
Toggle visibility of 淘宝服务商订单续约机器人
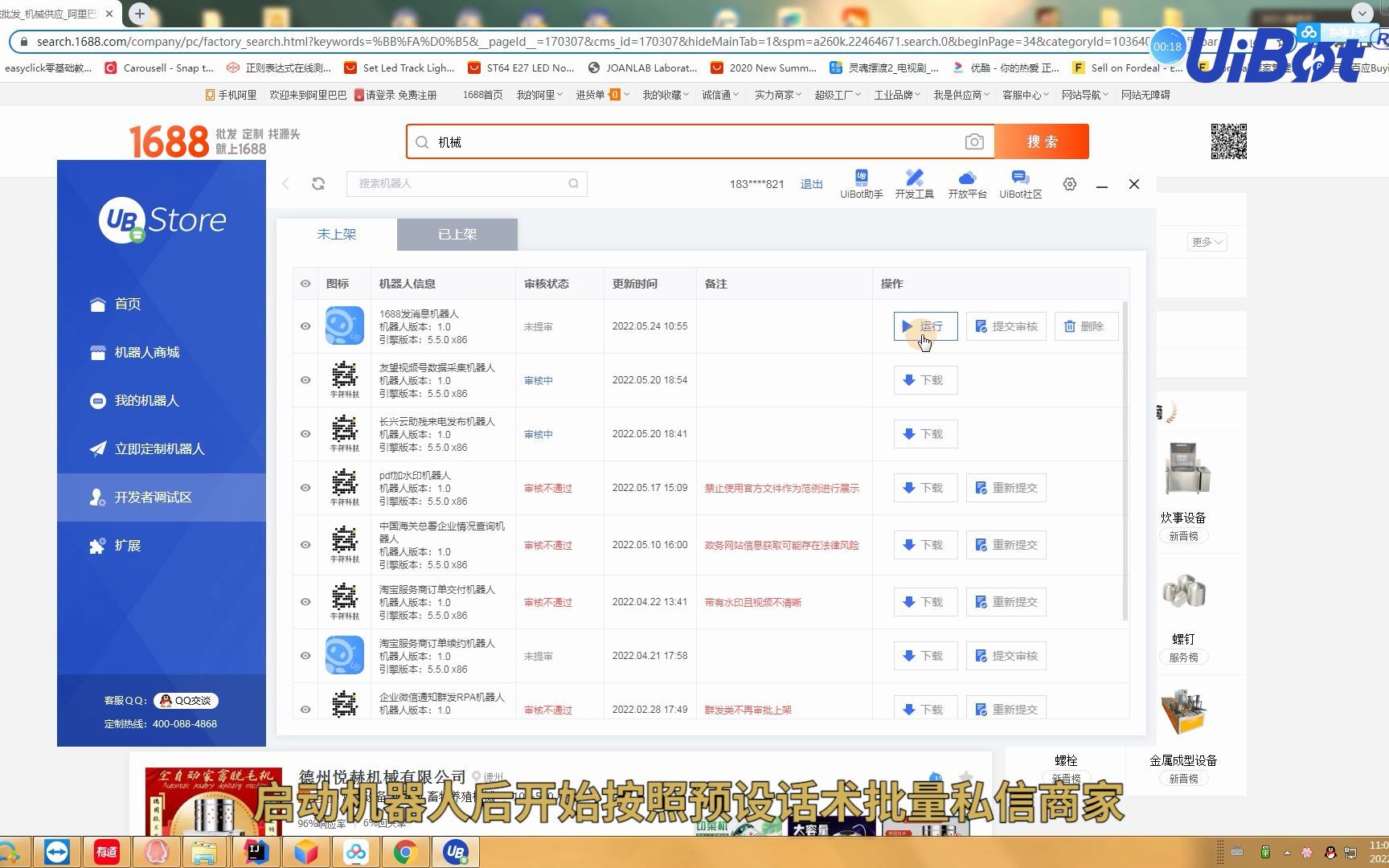coord(305,655)
